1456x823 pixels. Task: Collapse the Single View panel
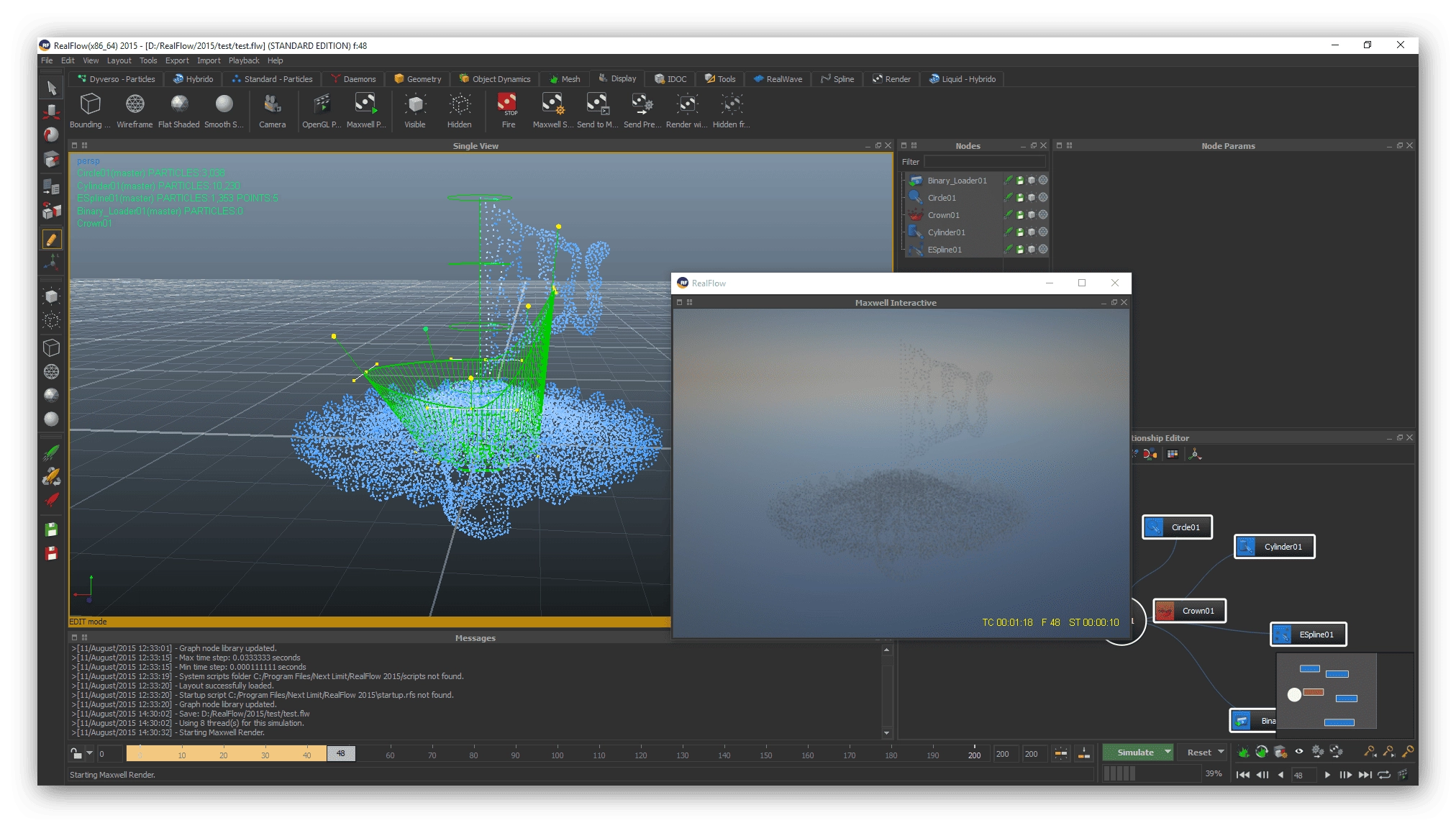[x=868, y=146]
